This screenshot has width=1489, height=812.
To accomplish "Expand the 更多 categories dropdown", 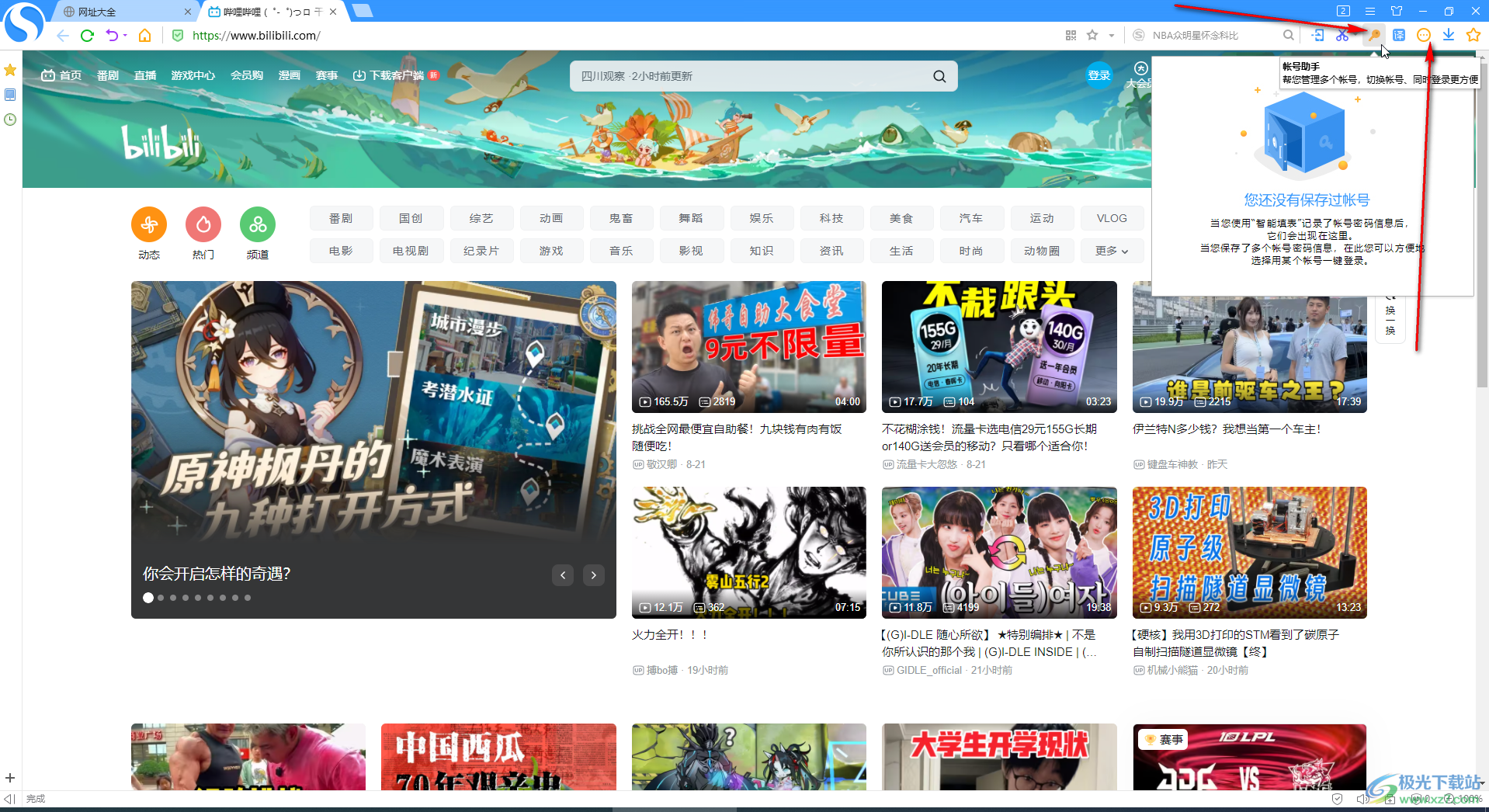I will tap(1112, 251).
